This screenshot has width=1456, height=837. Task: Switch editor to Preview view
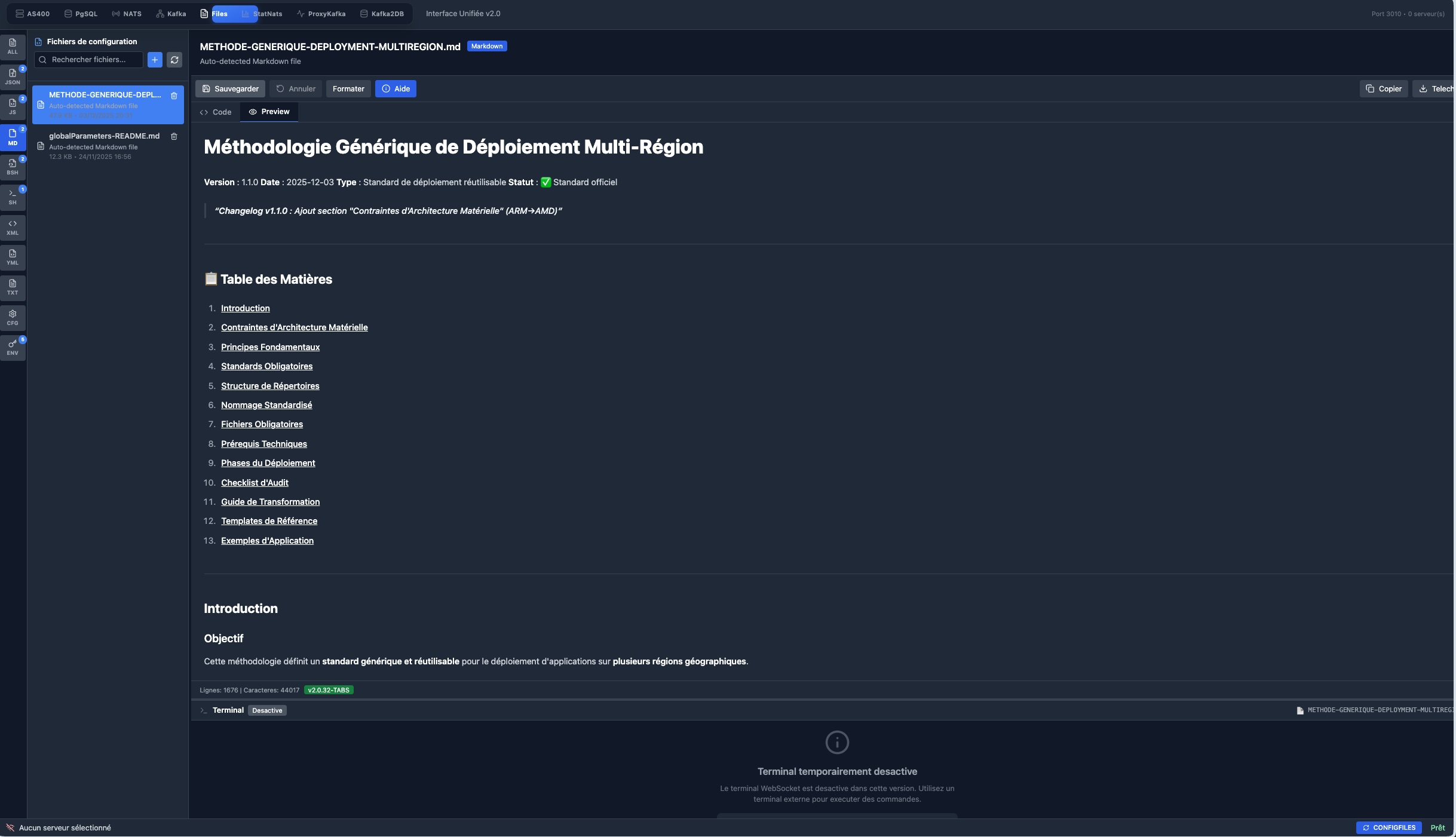(x=269, y=112)
